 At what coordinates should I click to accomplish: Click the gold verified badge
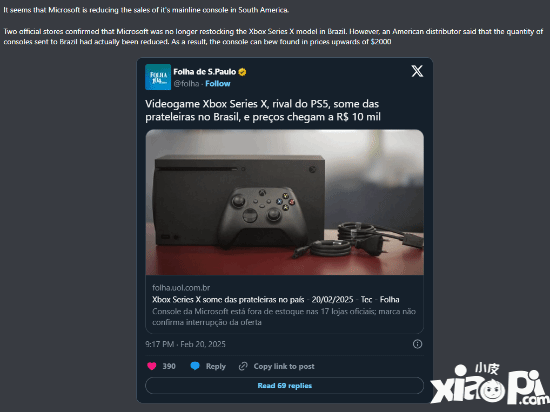(242, 72)
